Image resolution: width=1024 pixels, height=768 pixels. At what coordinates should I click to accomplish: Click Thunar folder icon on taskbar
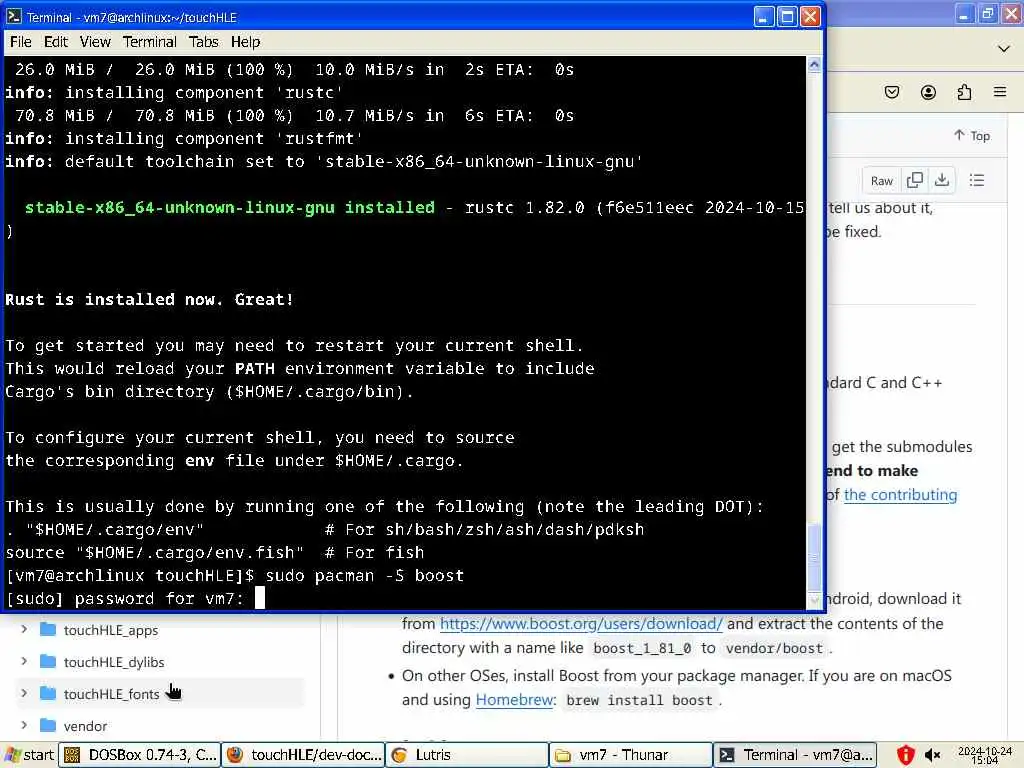click(x=562, y=756)
